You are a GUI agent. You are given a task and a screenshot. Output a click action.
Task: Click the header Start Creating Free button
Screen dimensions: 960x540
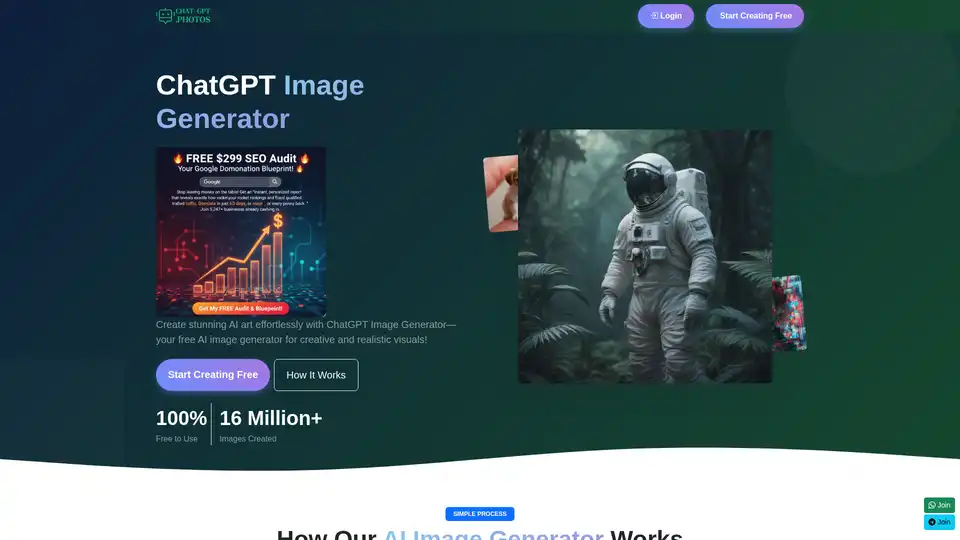click(755, 16)
